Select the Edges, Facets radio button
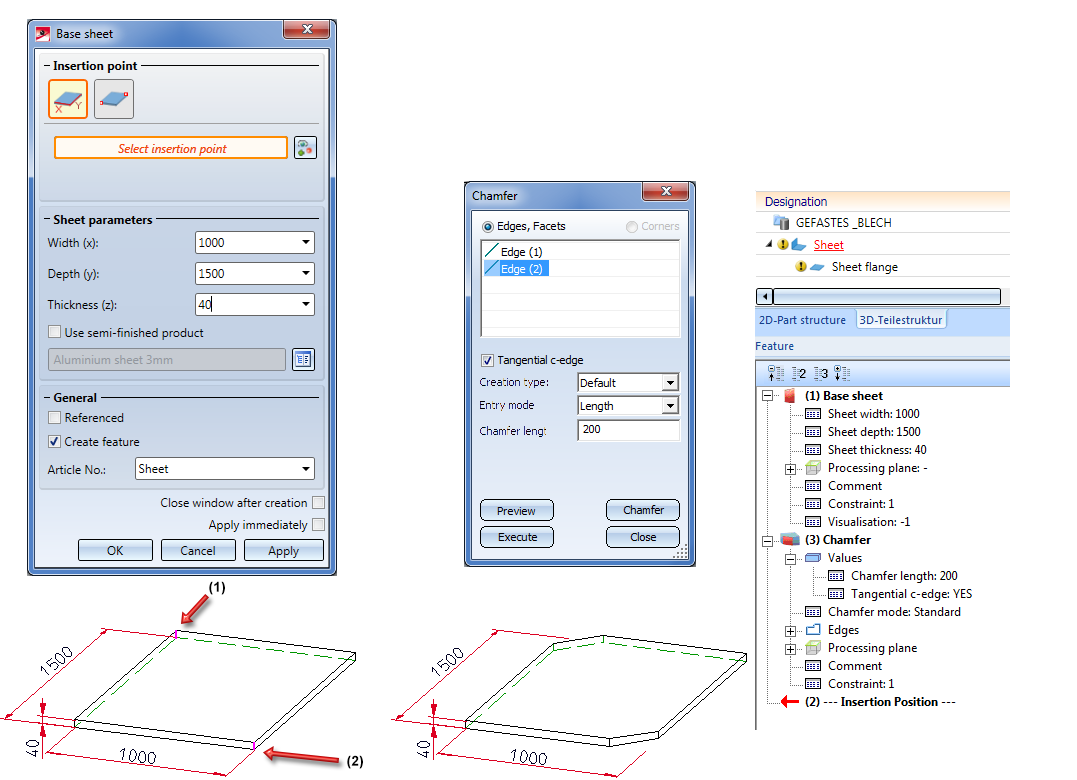 (x=488, y=227)
